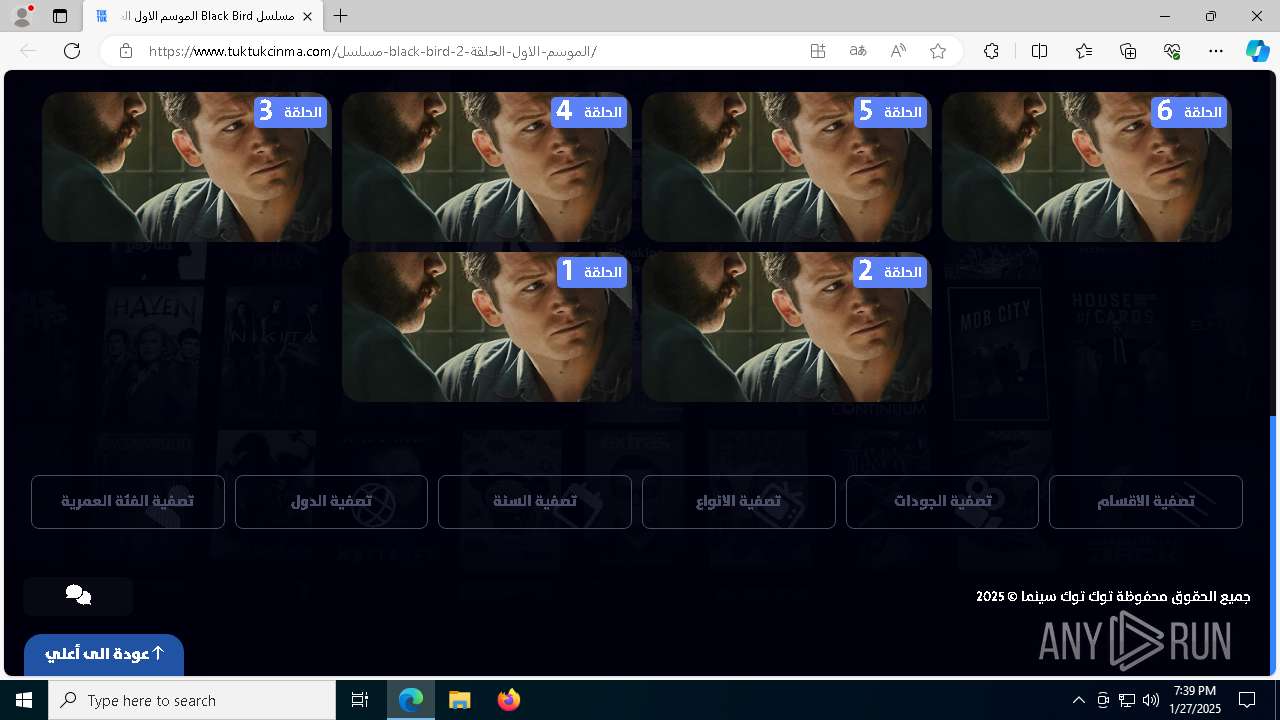
Task: View site information lock icon
Action: pyautogui.click(x=126, y=51)
